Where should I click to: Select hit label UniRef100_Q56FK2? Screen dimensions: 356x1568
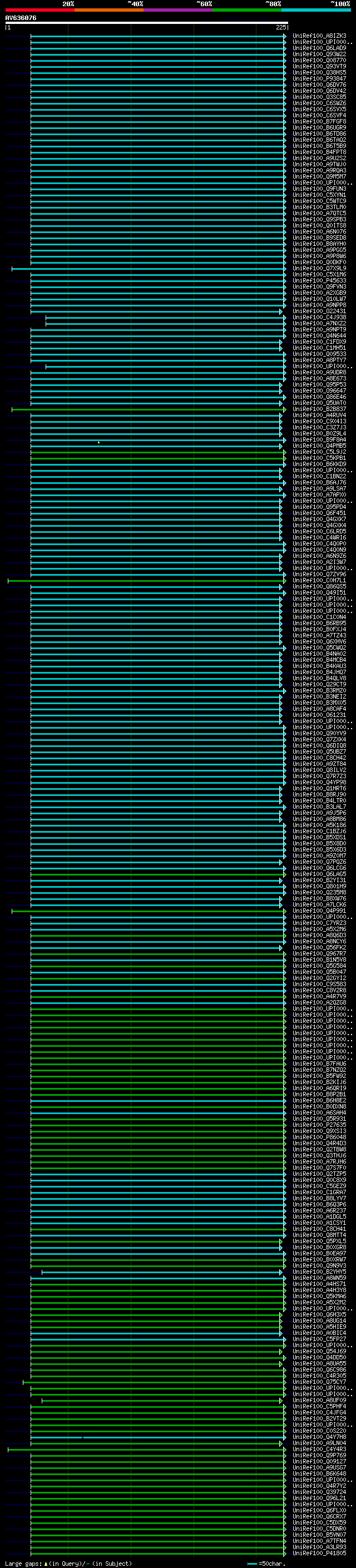coord(319,948)
